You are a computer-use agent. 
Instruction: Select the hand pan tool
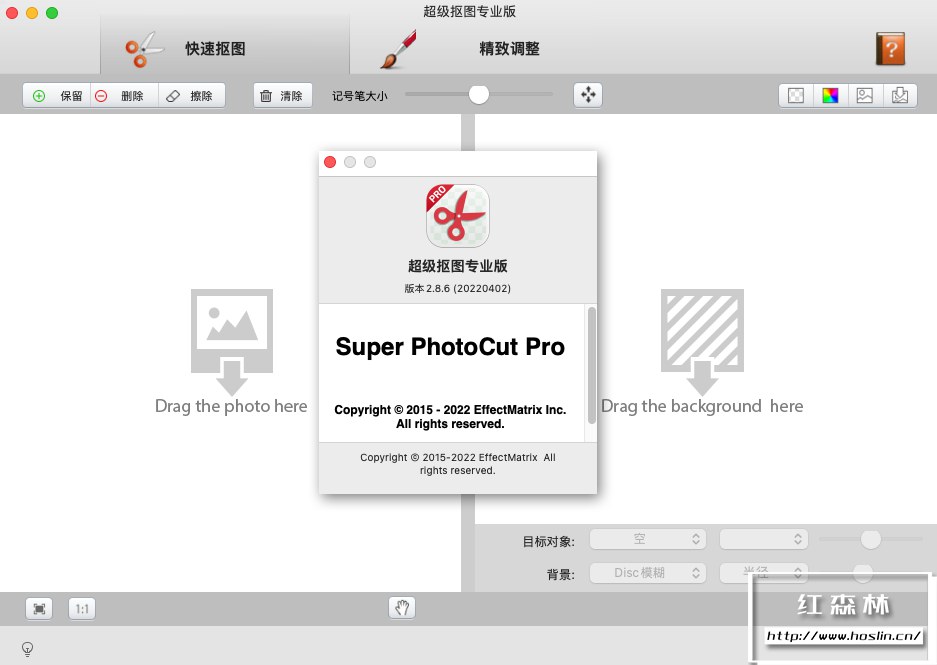pyautogui.click(x=402, y=608)
